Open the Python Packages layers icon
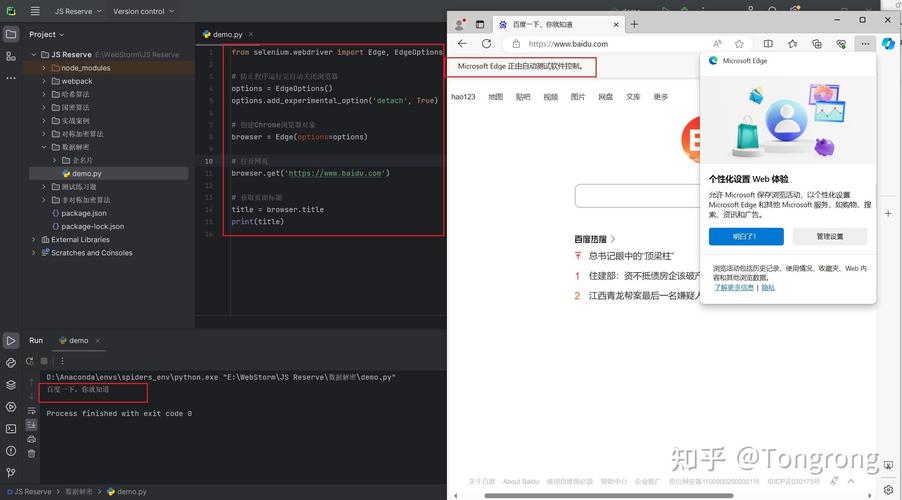Image resolution: width=902 pixels, height=500 pixels. pos(11,384)
